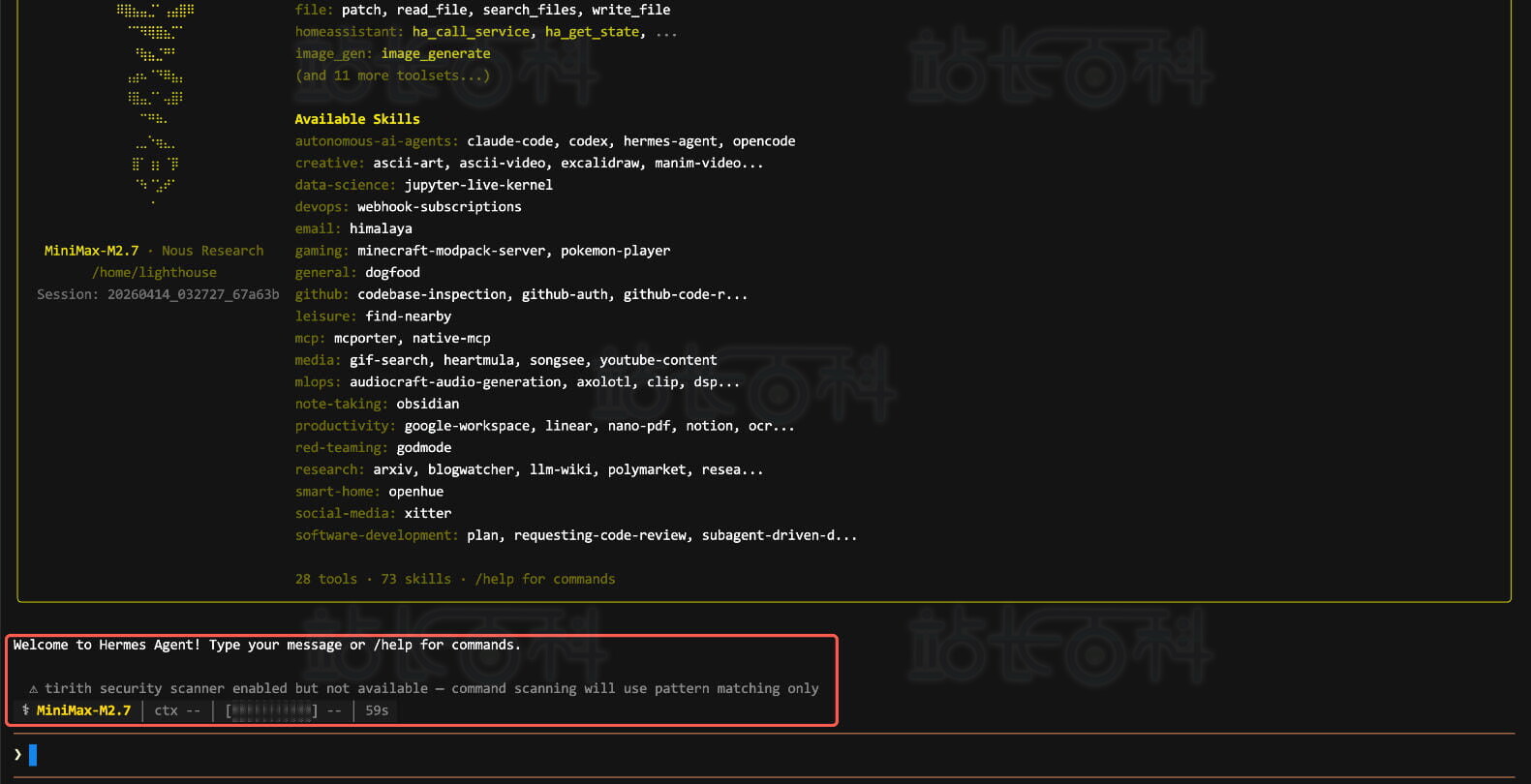Click the caduceus icon in the status bar
Viewport: 1531px width, 784px height.
coord(25,710)
